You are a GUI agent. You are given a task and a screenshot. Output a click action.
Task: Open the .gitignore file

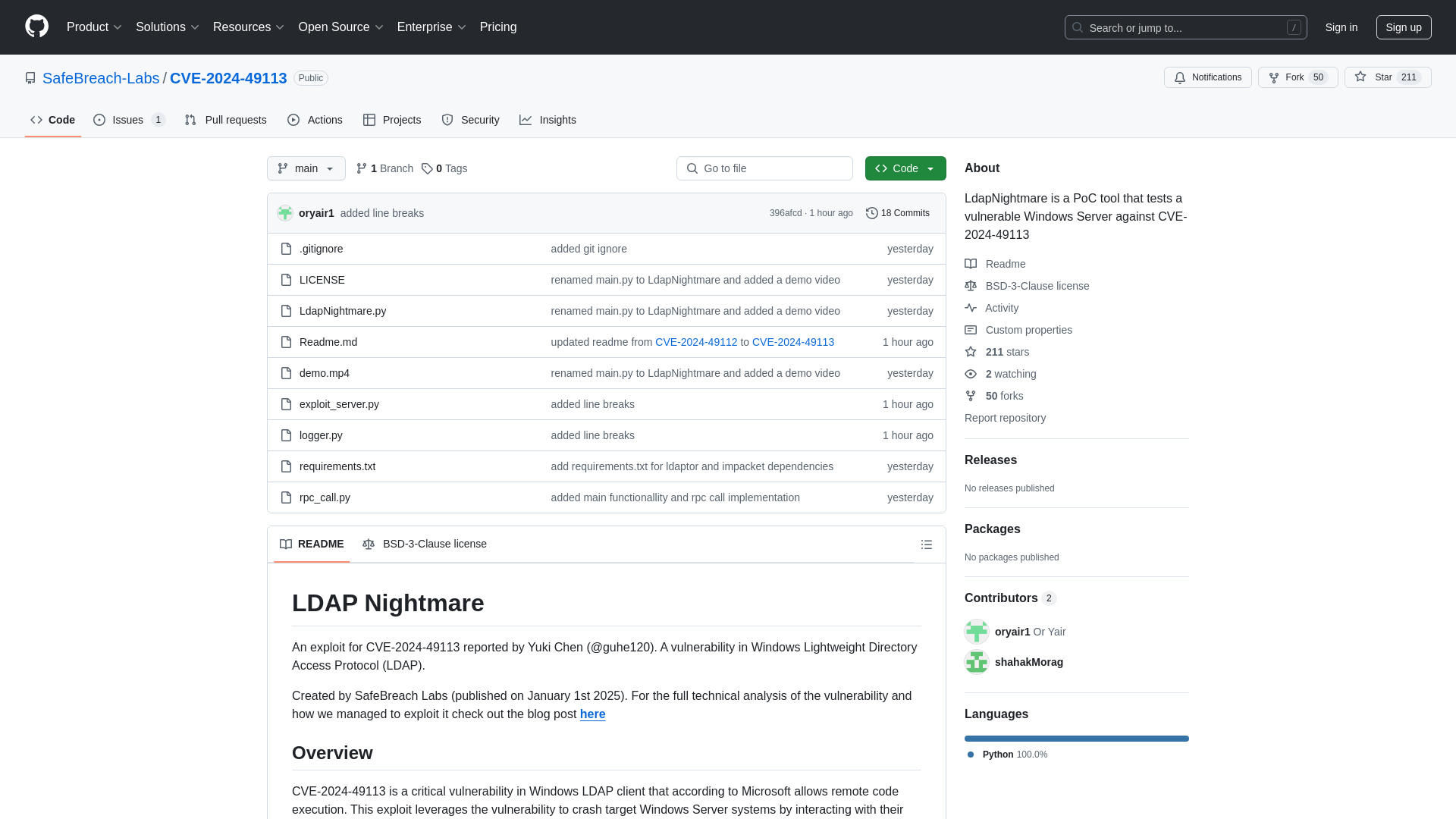click(321, 249)
